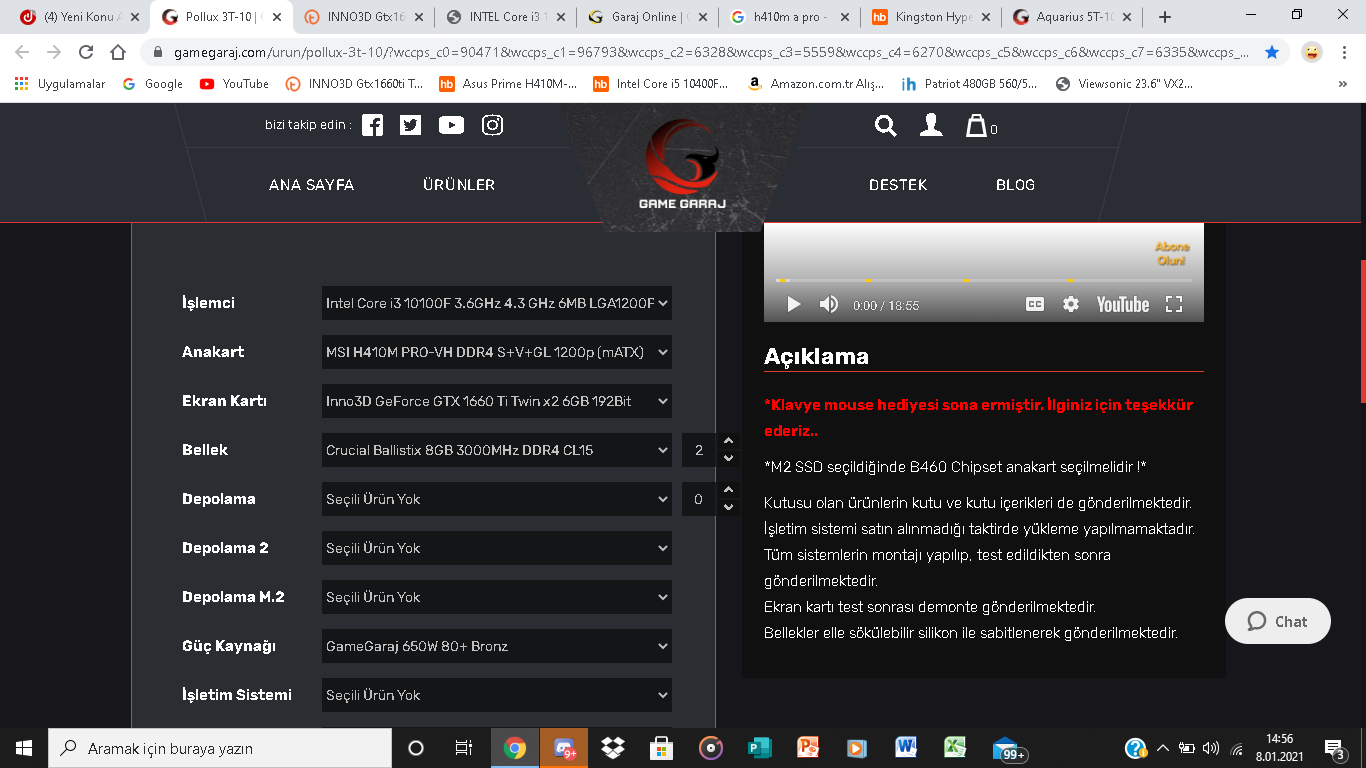Launch Word from the taskbar

pyautogui.click(x=906, y=748)
